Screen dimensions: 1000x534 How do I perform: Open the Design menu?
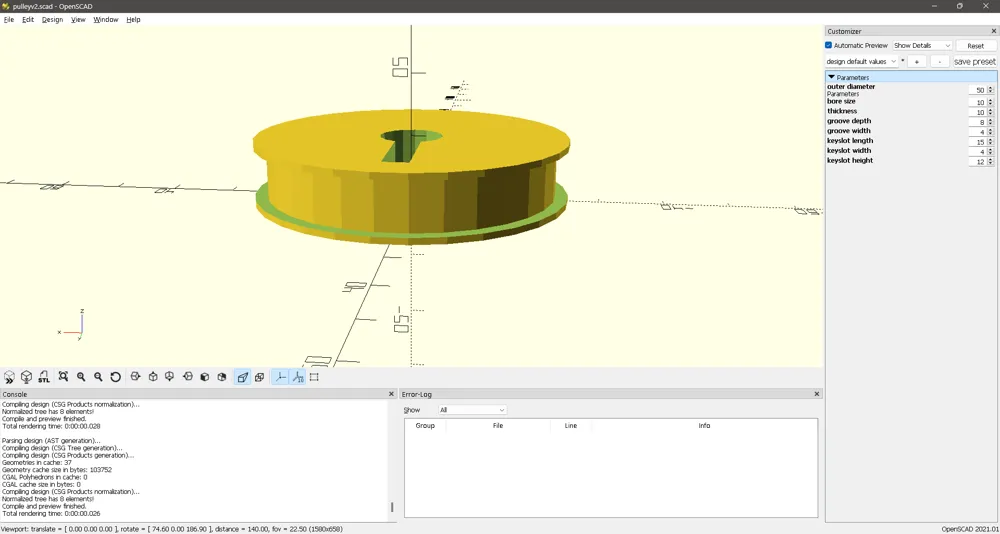pos(52,20)
